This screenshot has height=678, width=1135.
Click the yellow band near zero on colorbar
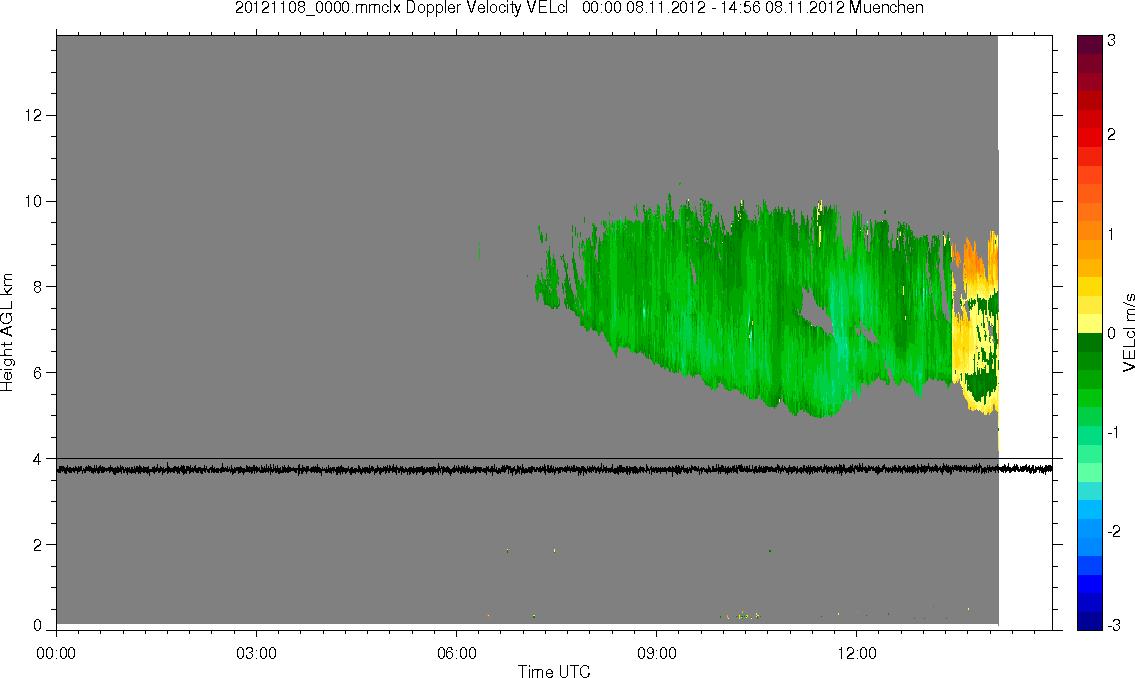pos(1090,323)
